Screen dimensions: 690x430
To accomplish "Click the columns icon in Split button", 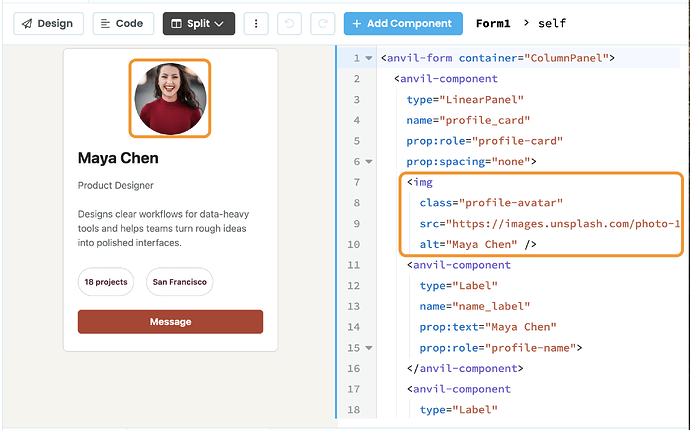I will pyautogui.click(x=176, y=23).
